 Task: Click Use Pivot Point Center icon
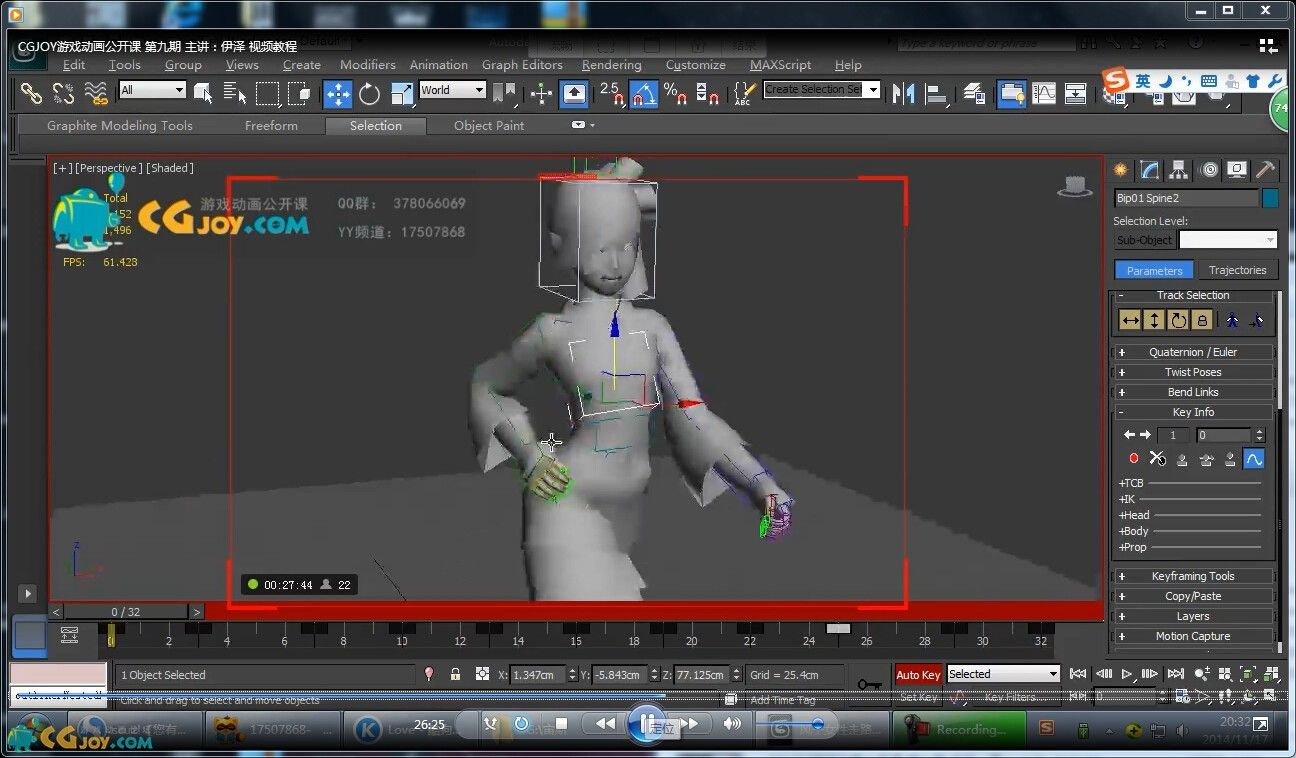(505, 93)
